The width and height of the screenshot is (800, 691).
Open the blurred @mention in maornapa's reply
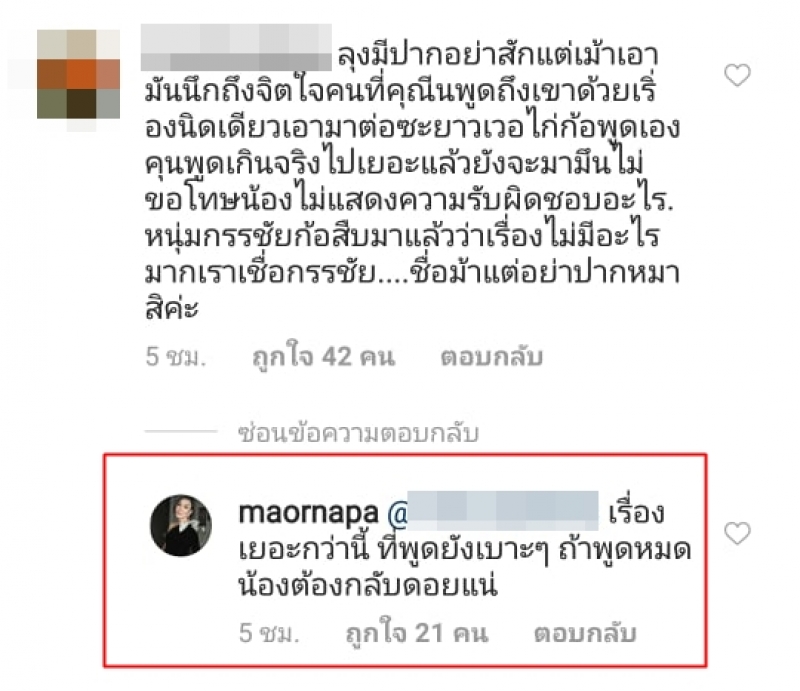pos(493,511)
